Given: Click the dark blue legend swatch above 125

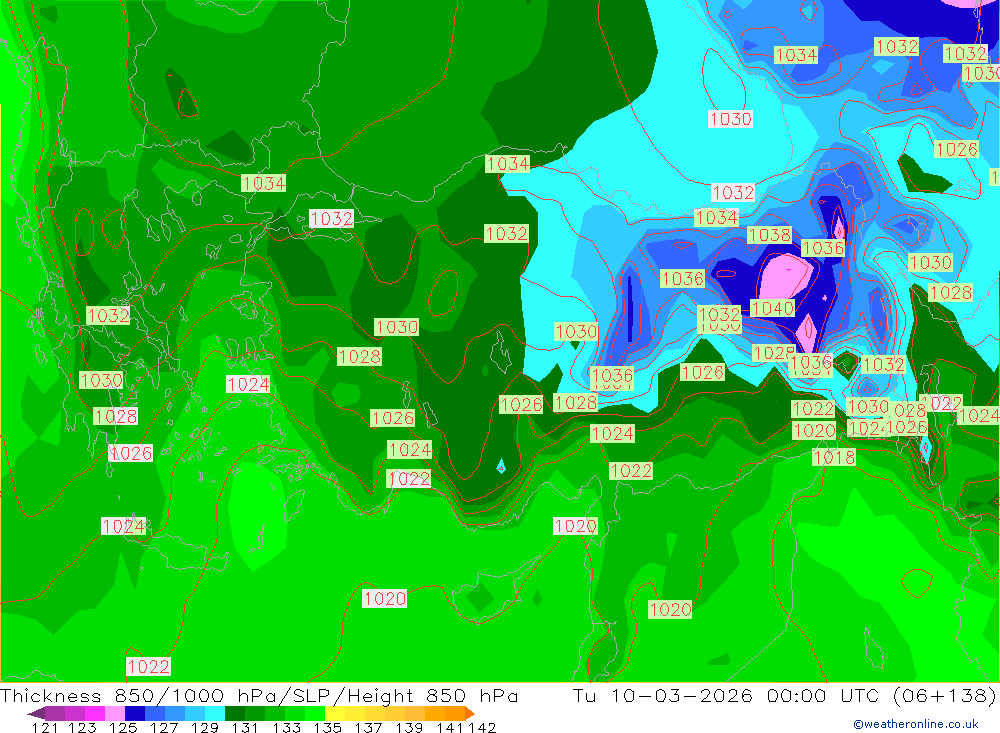Looking at the screenshot, I should (135, 713).
